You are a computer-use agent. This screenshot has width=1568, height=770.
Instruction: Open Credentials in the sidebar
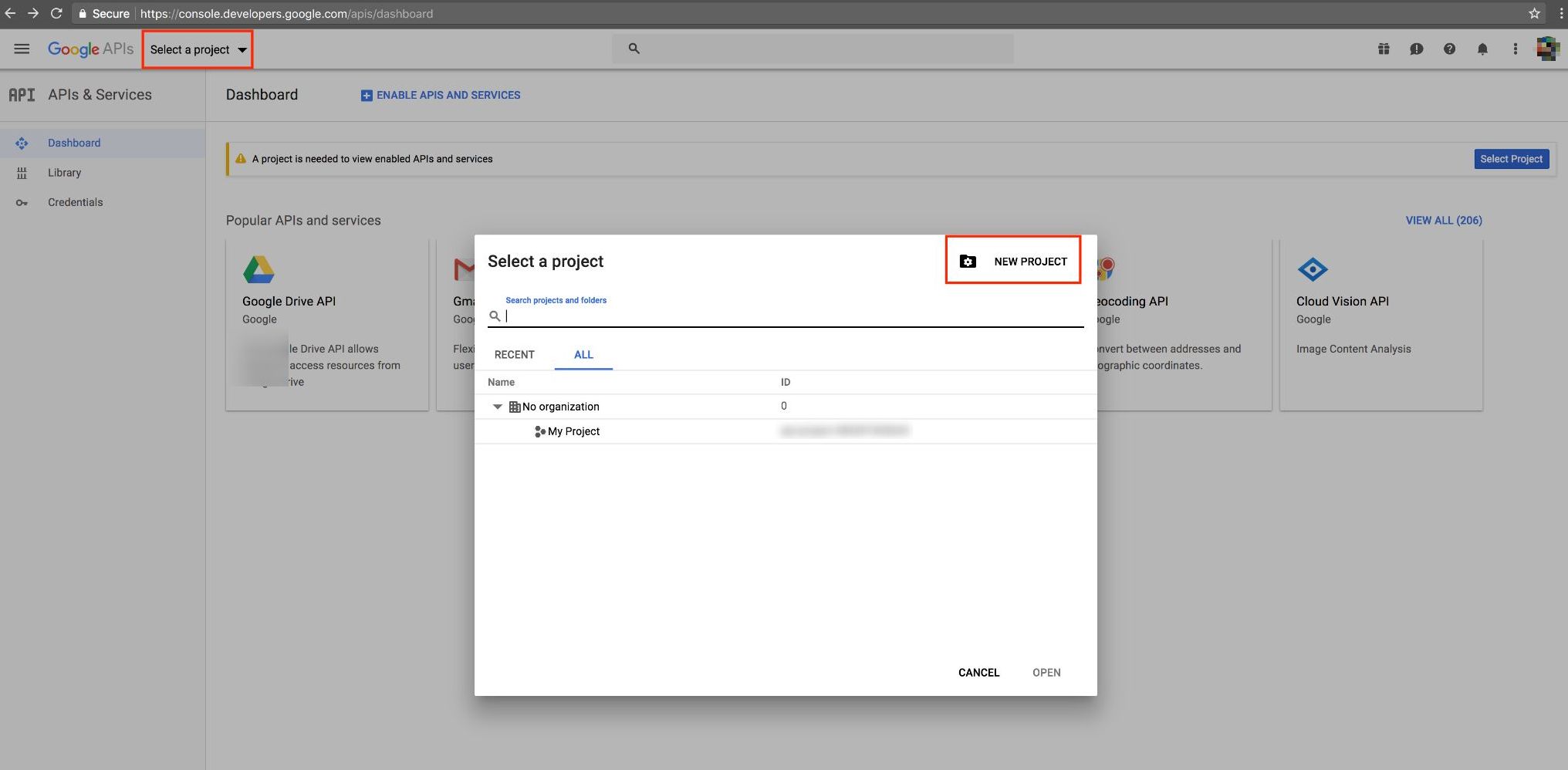coord(103,202)
